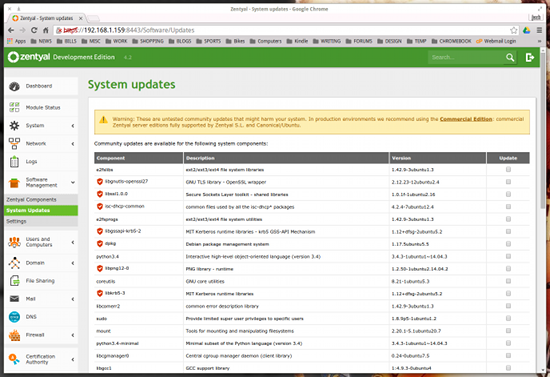
Task: Open the Dashboard sidebar icon
Action: (x=14, y=86)
